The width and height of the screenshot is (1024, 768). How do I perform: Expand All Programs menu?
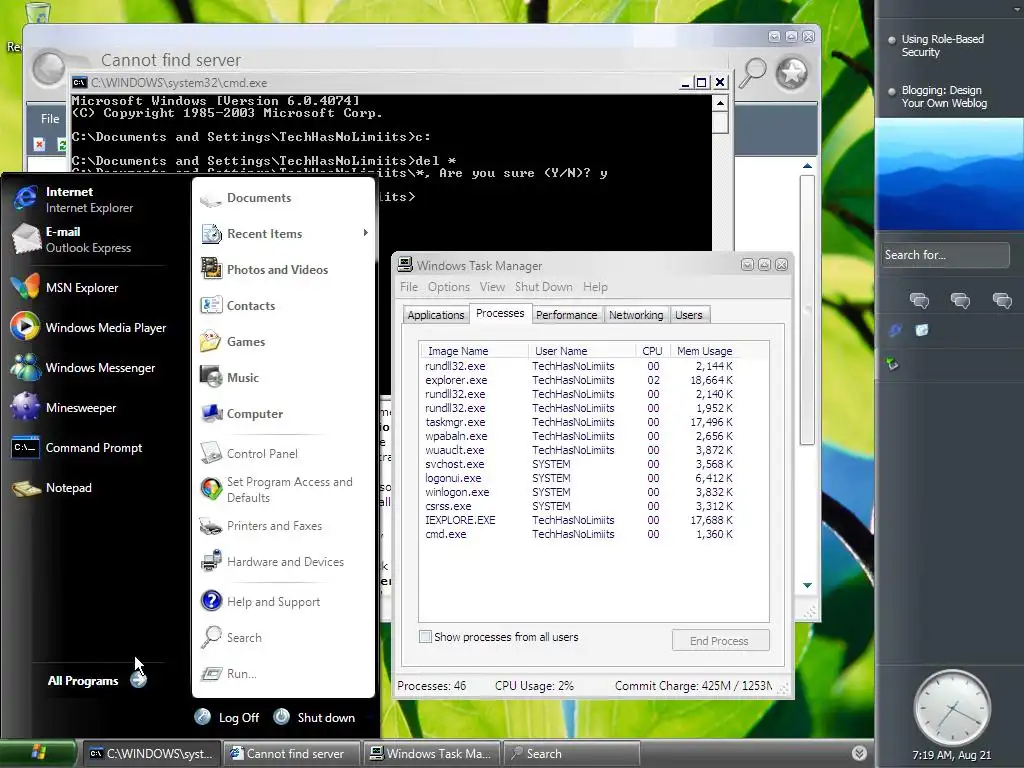[x=97, y=680]
